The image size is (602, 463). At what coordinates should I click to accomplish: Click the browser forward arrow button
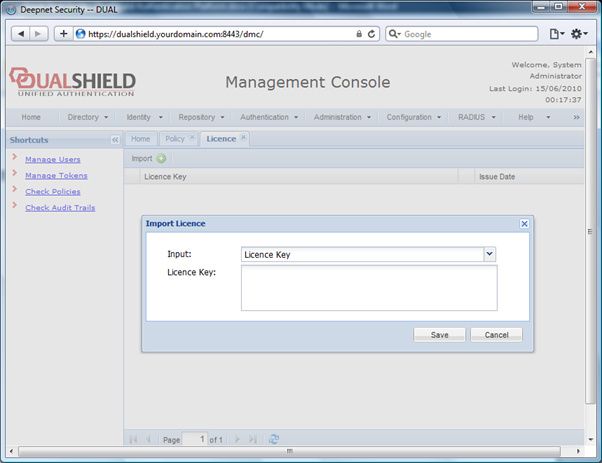click(40, 33)
